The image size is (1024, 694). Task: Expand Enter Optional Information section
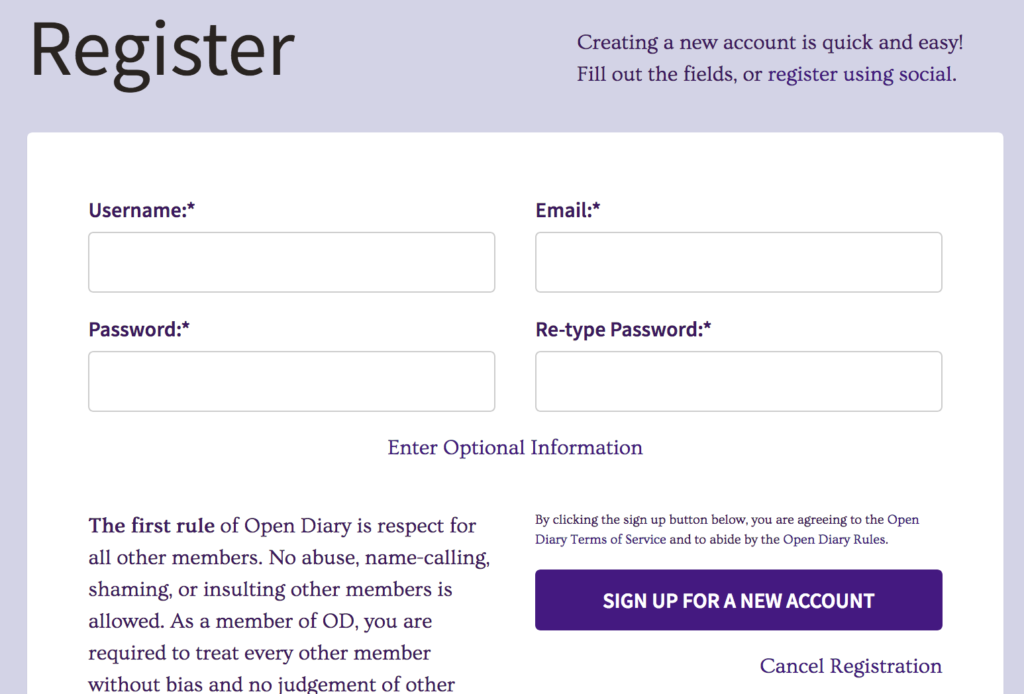click(515, 448)
